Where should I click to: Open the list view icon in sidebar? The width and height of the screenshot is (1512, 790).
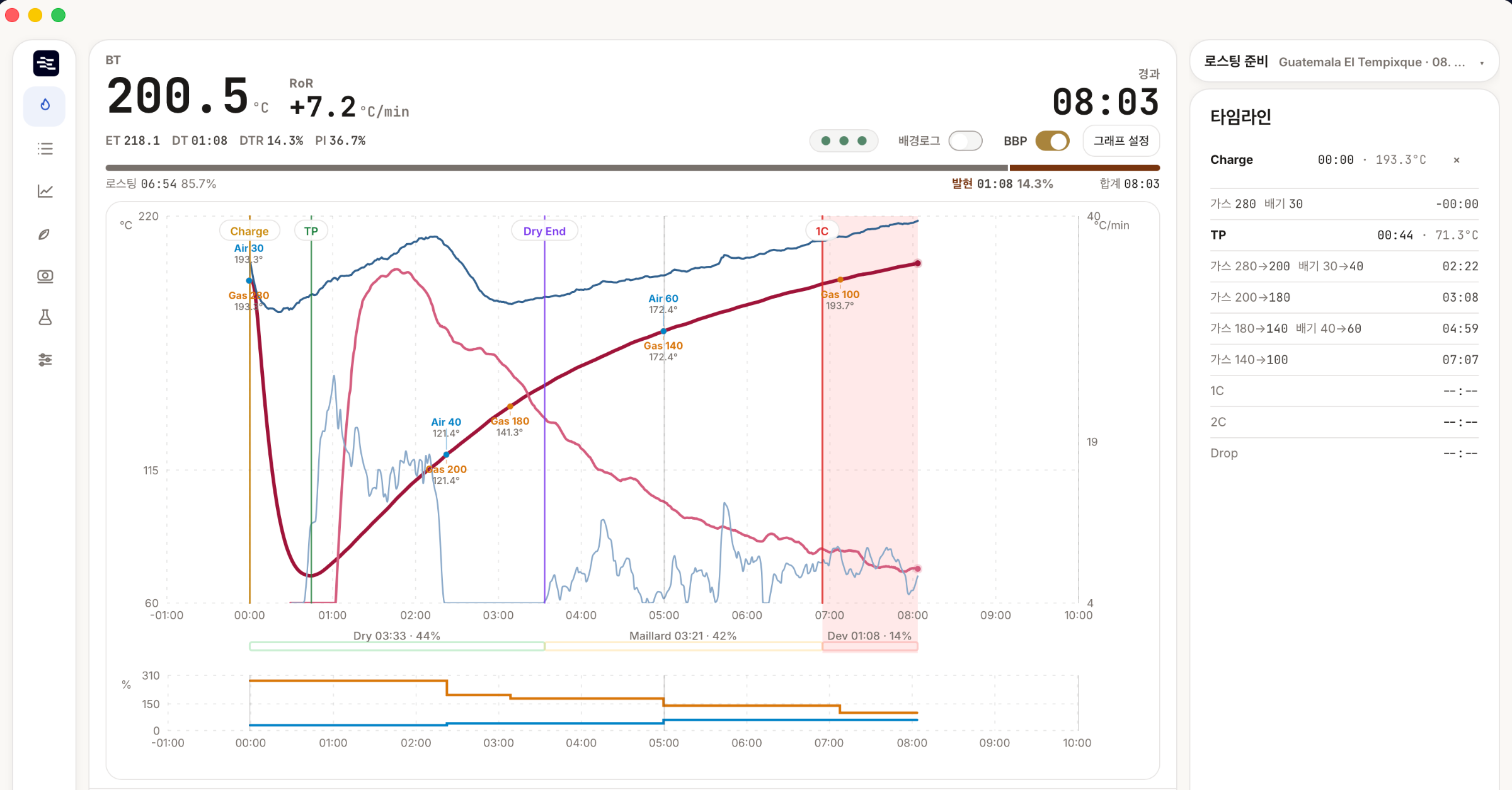click(45, 149)
